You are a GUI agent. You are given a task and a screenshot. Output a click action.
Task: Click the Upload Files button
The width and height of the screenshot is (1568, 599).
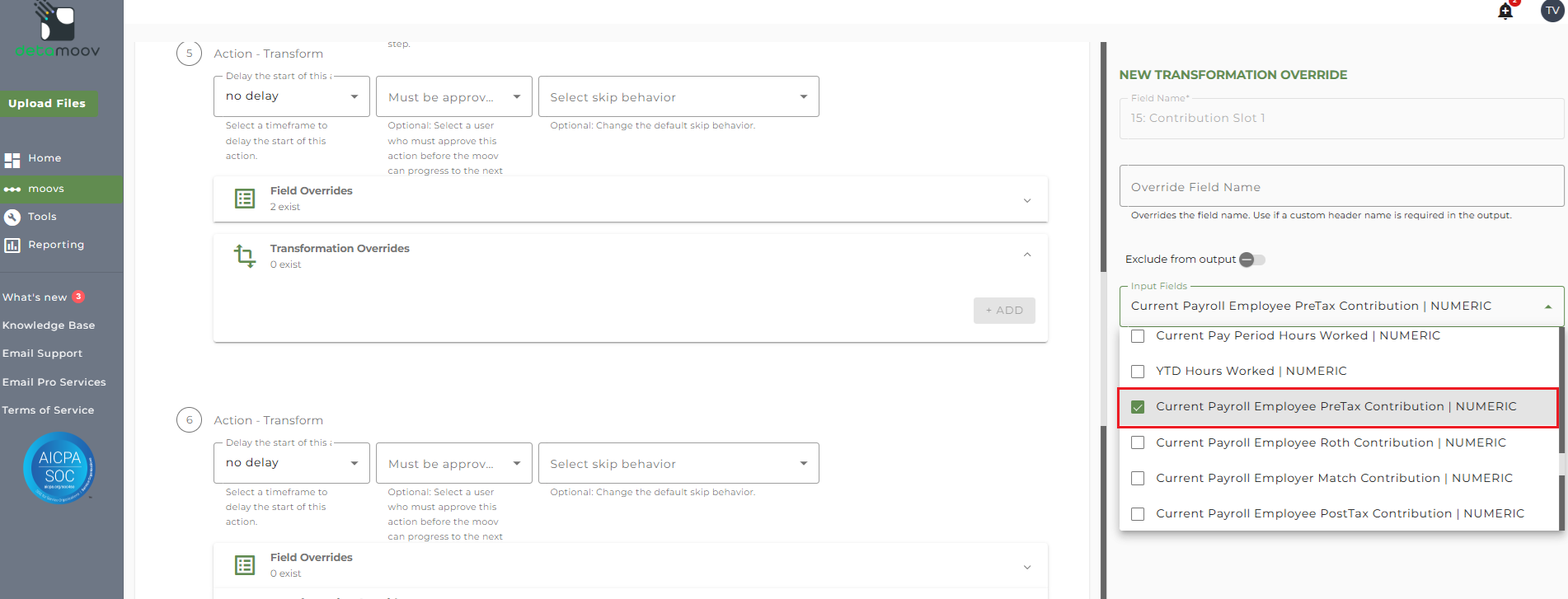[x=47, y=103]
